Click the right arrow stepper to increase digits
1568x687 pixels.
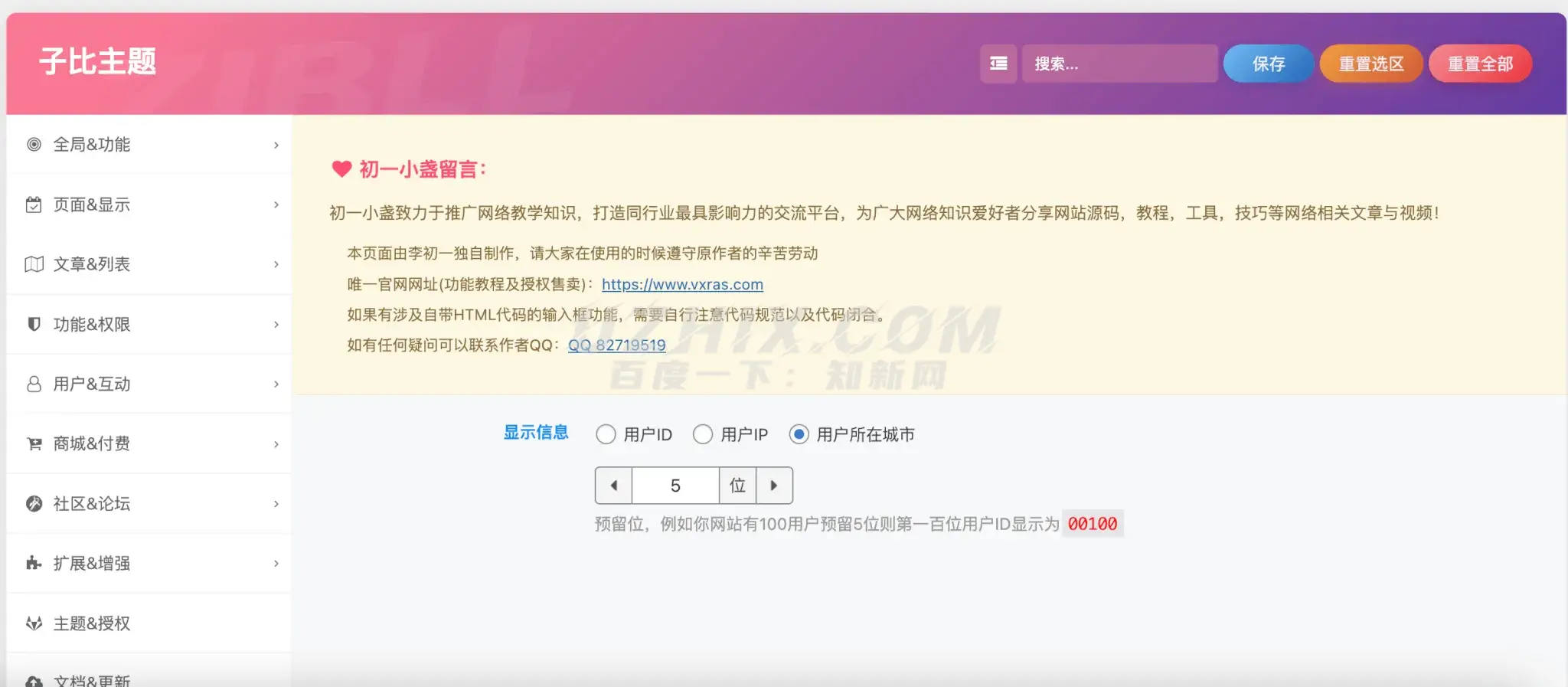click(x=774, y=486)
